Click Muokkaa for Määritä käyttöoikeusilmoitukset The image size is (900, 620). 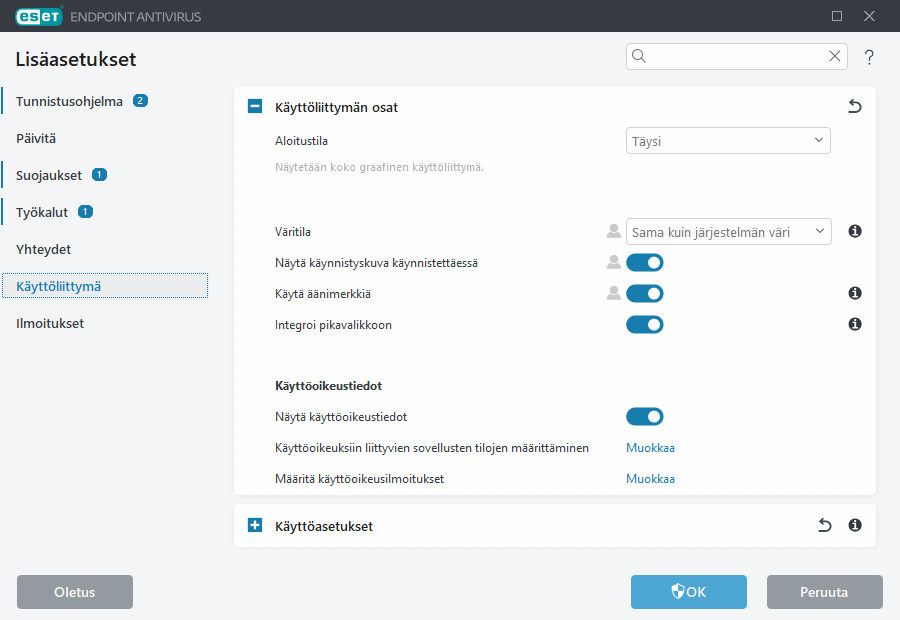coord(650,479)
